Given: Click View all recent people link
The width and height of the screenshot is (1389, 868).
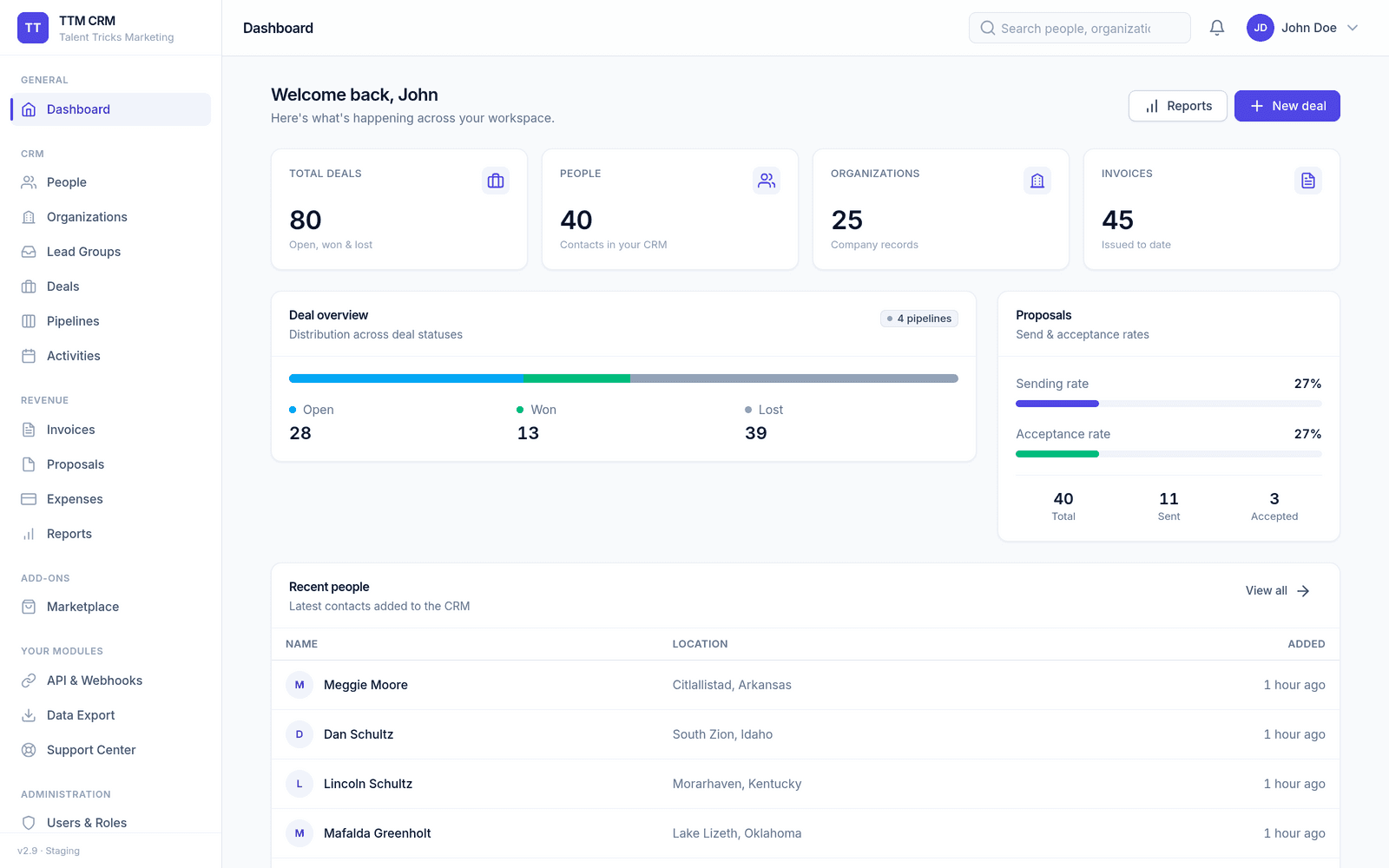Looking at the screenshot, I should (x=1278, y=591).
